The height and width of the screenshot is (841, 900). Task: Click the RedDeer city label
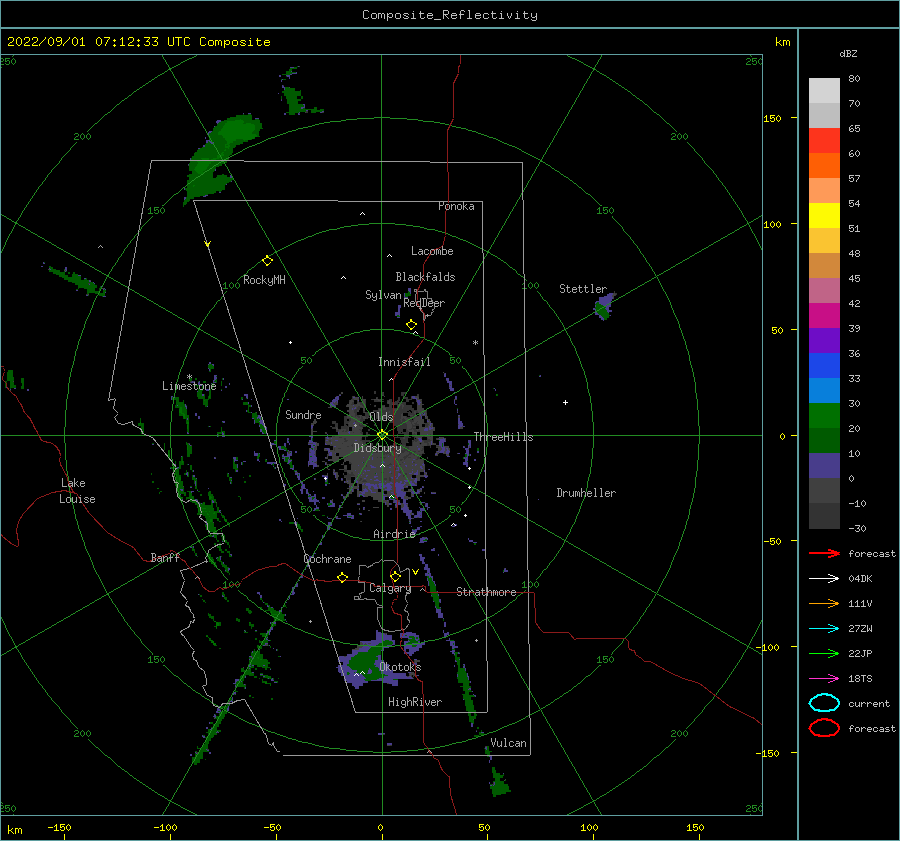[424, 303]
